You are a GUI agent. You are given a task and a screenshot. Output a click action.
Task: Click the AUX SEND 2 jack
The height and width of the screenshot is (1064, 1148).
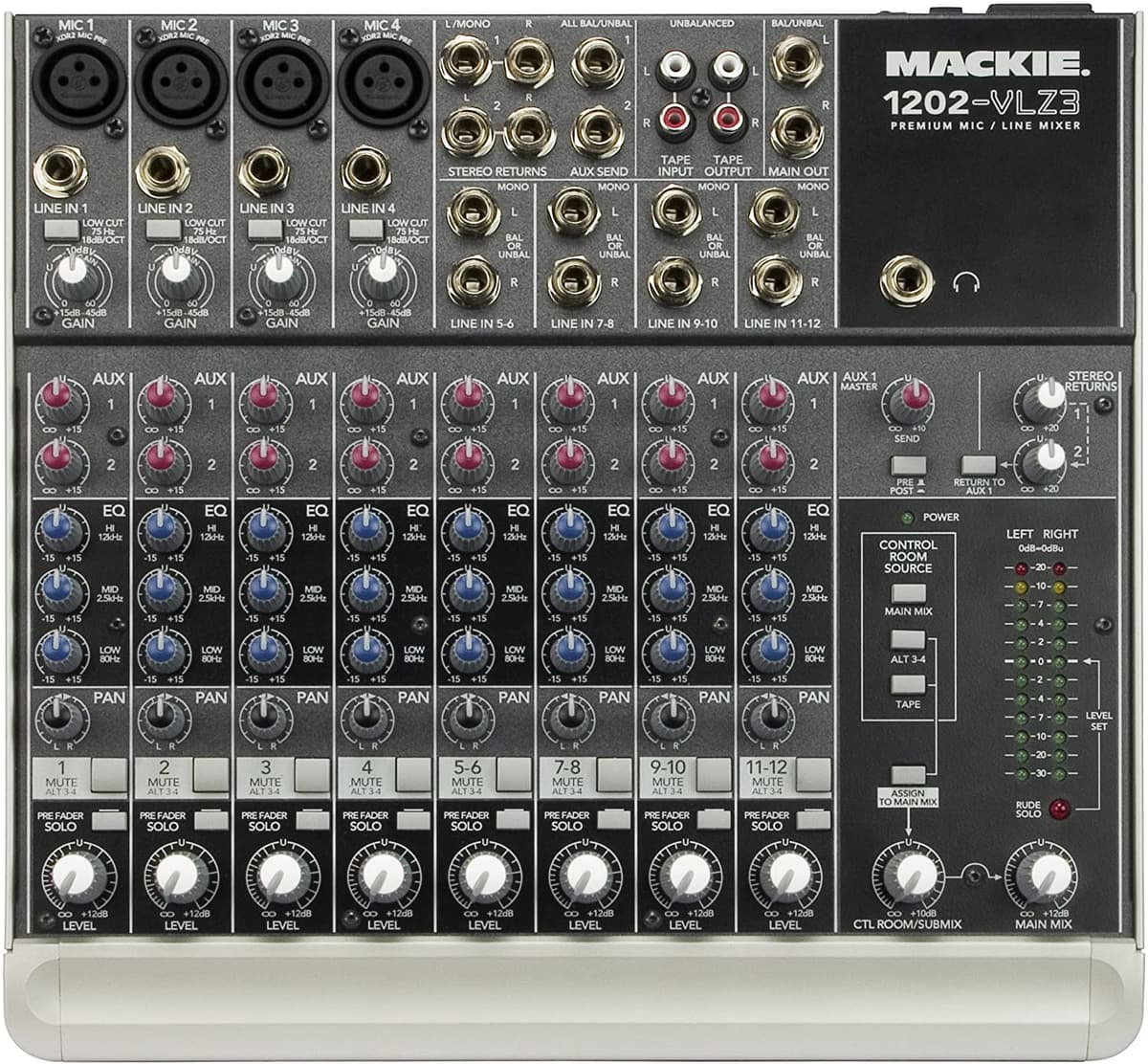point(596,130)
